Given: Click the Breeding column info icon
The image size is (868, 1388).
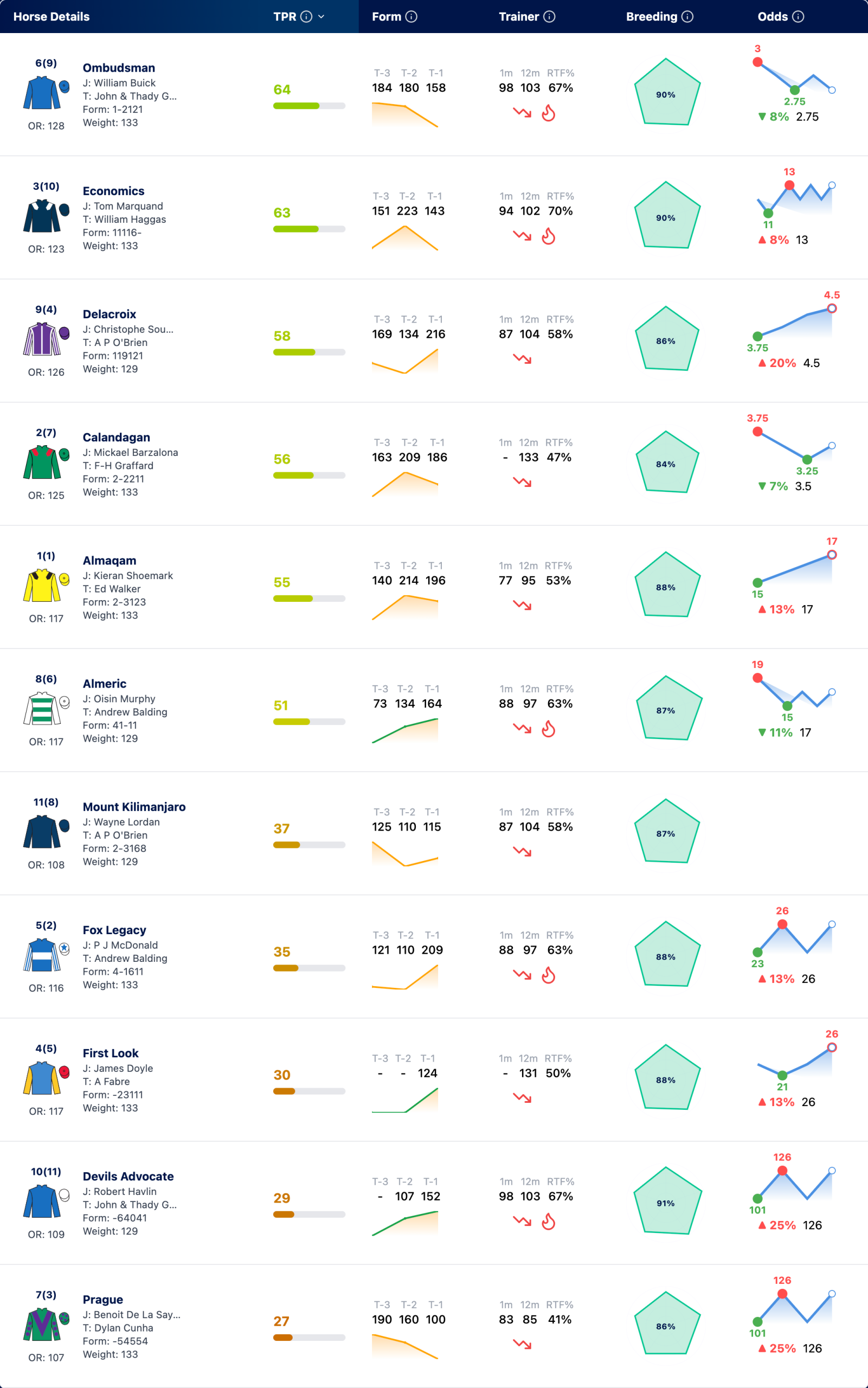Looking at the screenshot, I should point(687,17).
